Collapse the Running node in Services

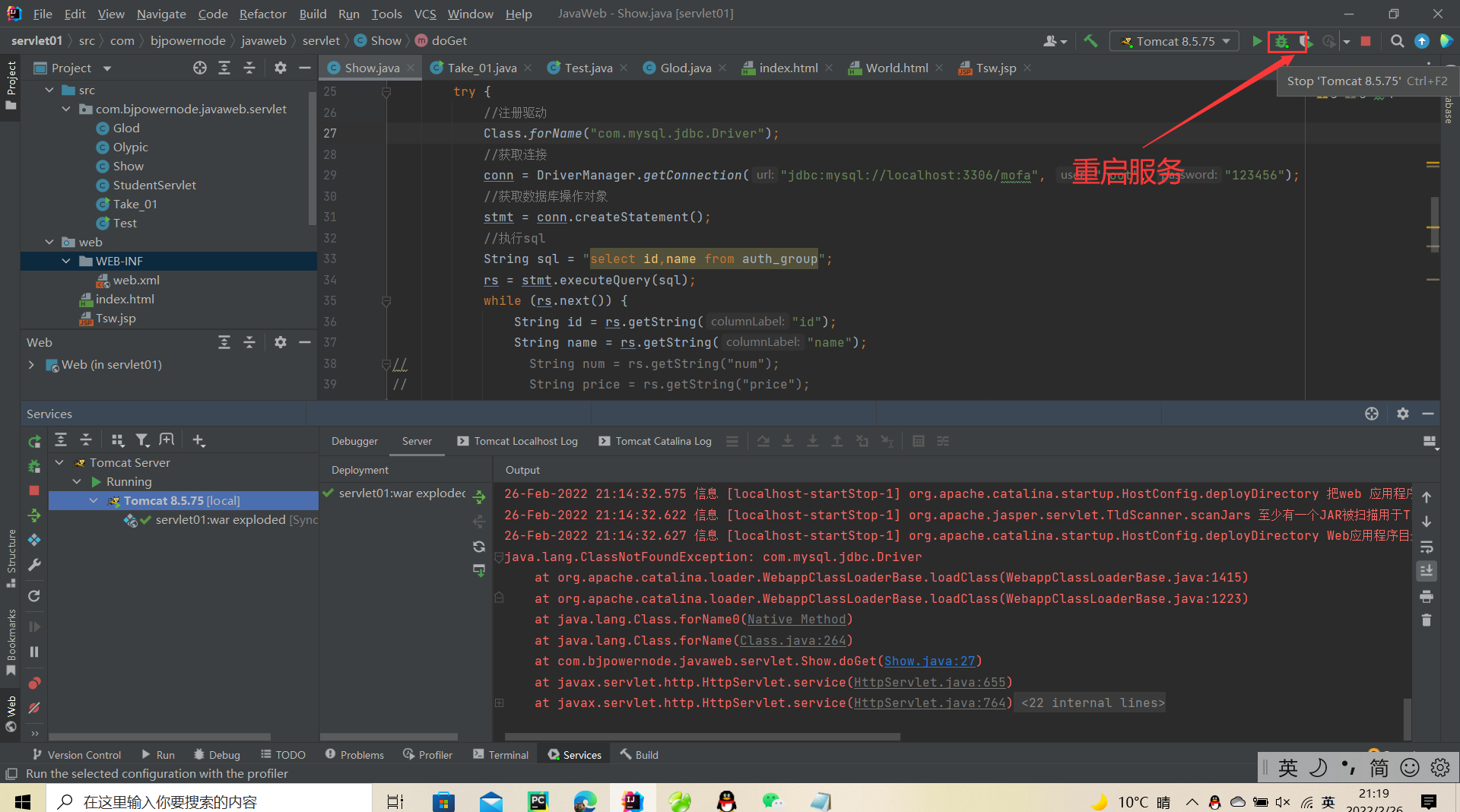tap(77, 482)
